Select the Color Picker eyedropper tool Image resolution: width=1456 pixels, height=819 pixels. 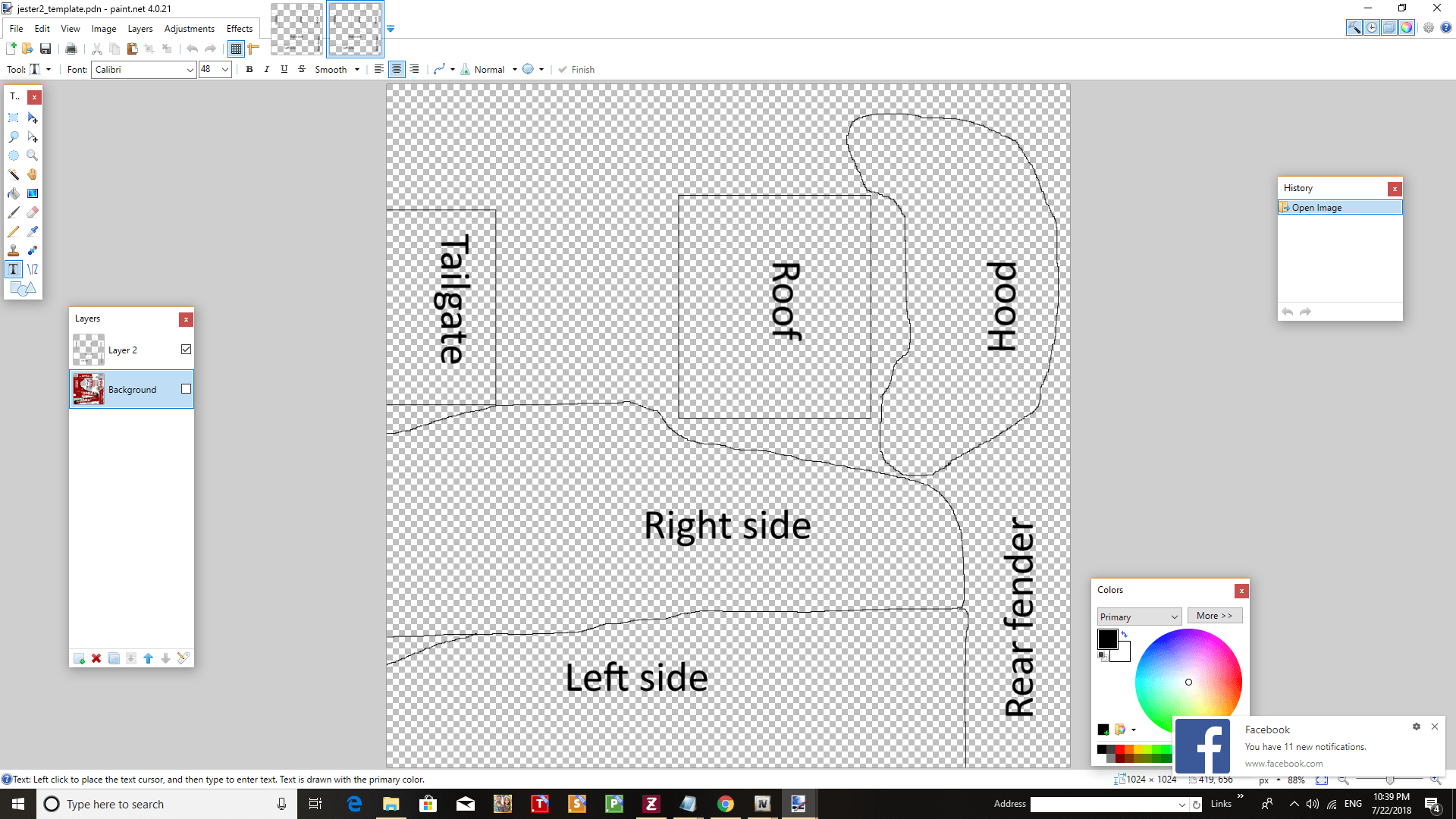pyautogui.click(x=32, y=231)
